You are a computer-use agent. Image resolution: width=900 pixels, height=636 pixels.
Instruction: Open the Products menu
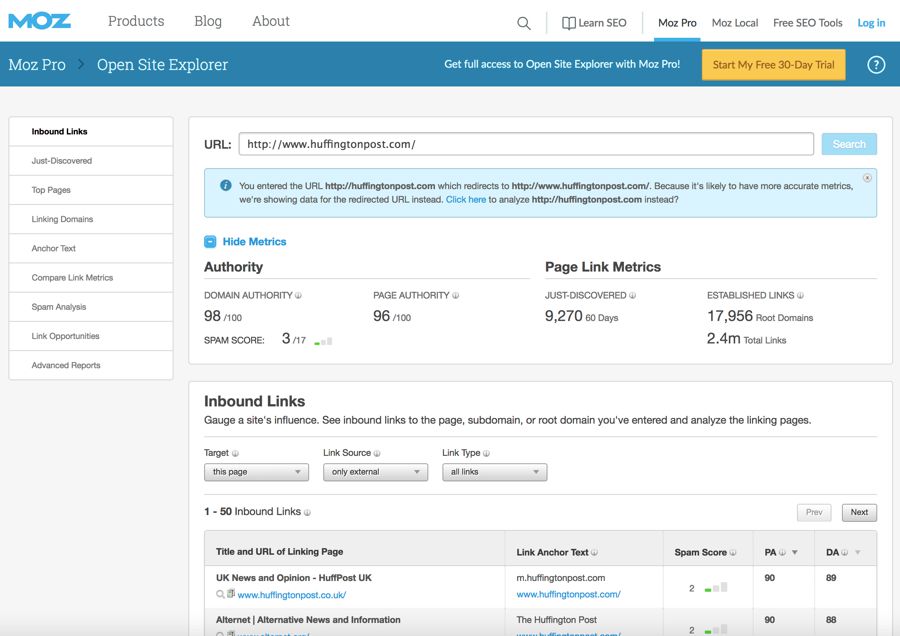(136, 21)
